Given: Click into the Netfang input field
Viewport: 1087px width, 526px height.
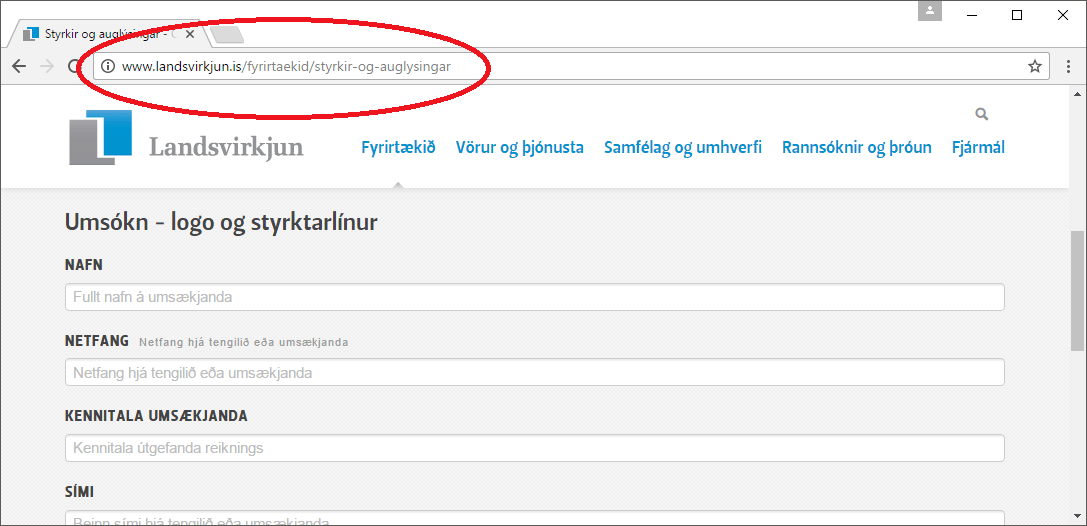Looking at the screenshot, I should 534,373.
